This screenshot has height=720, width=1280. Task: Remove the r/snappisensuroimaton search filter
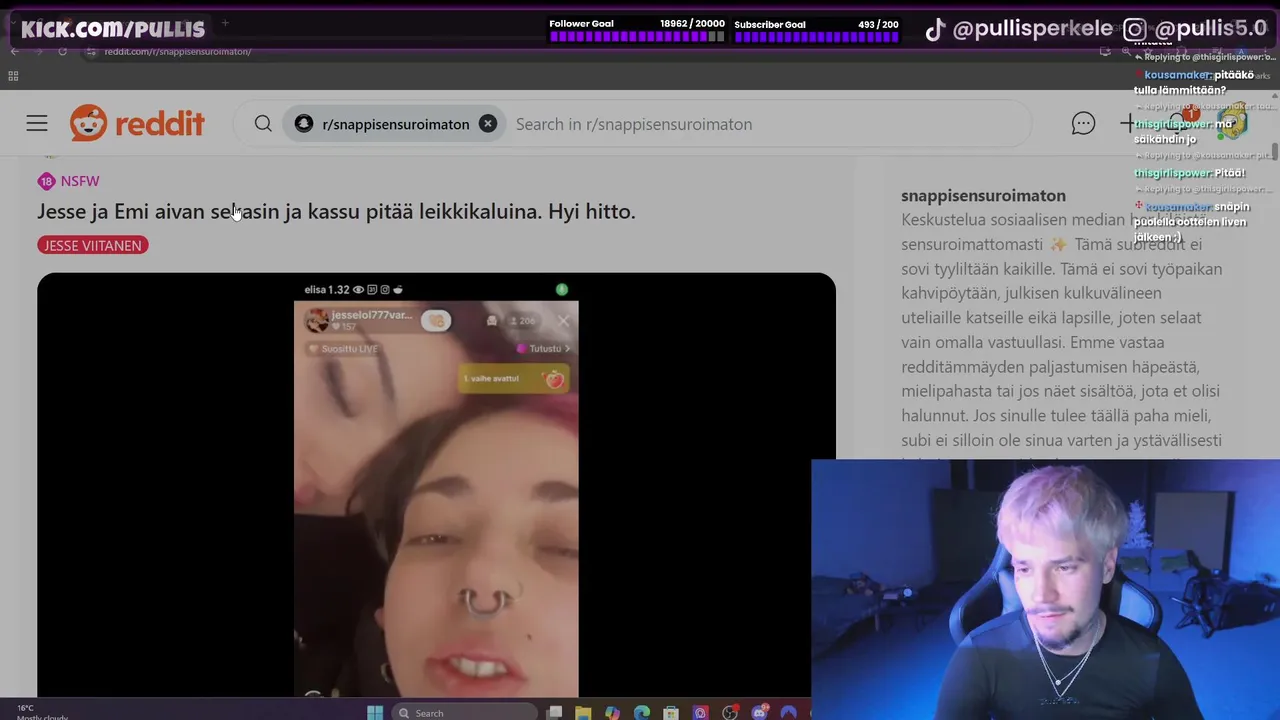click(x=488, y=124)
